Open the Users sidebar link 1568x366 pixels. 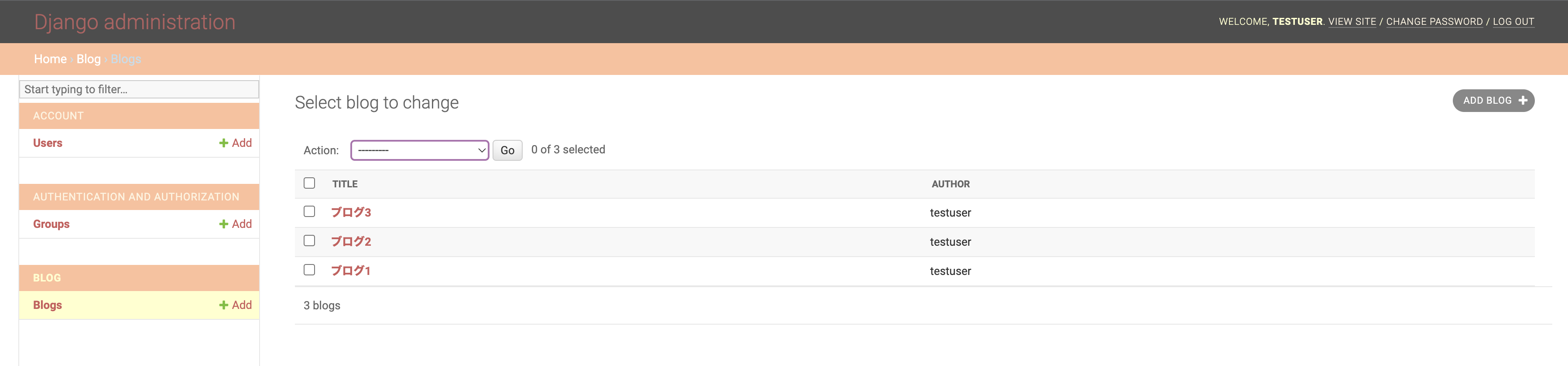click(48, 143)
